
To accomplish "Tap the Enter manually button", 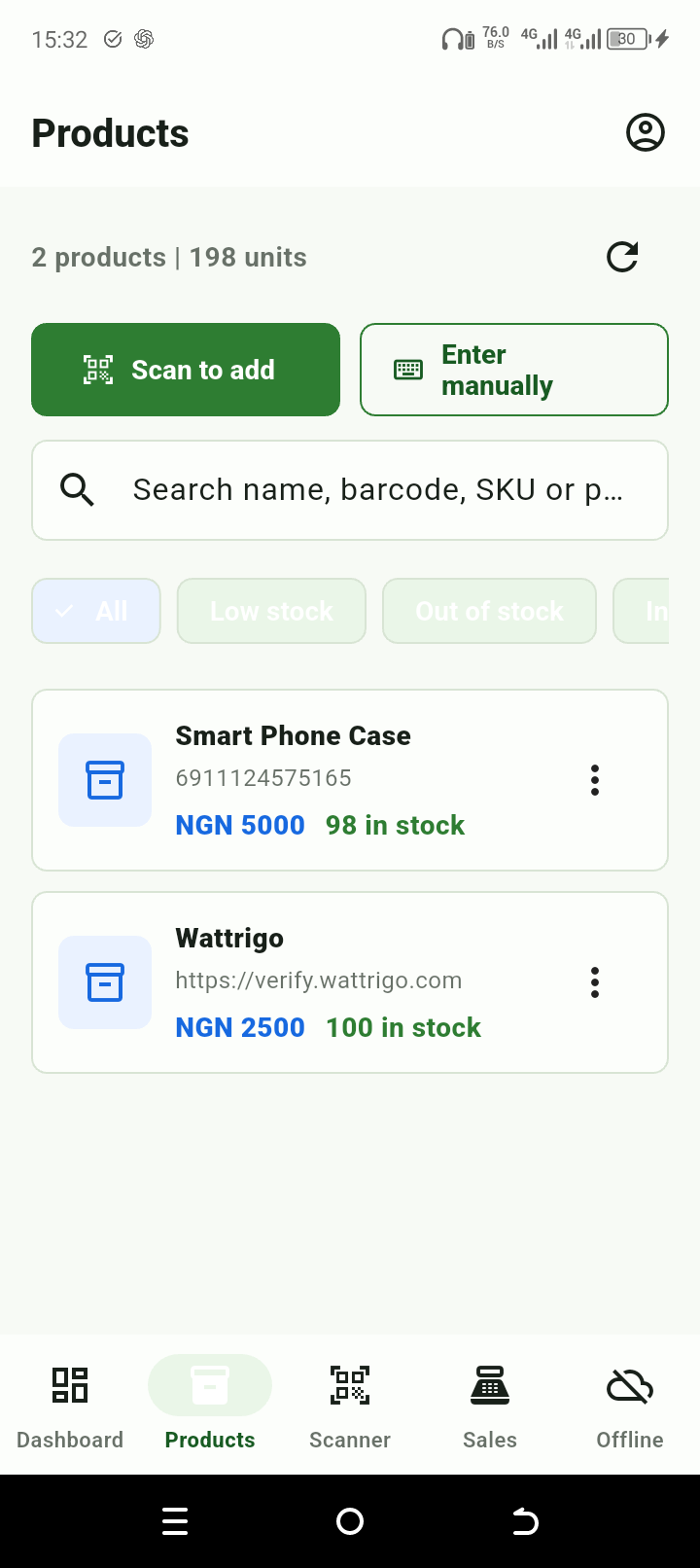I will click(514, 370).
